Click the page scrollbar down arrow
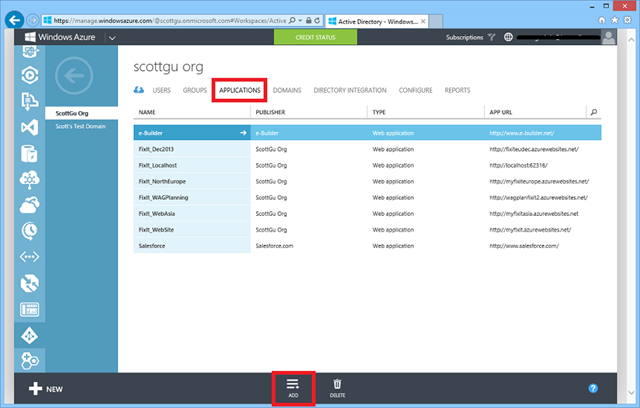The image size is (640, 408). [631, 393]
